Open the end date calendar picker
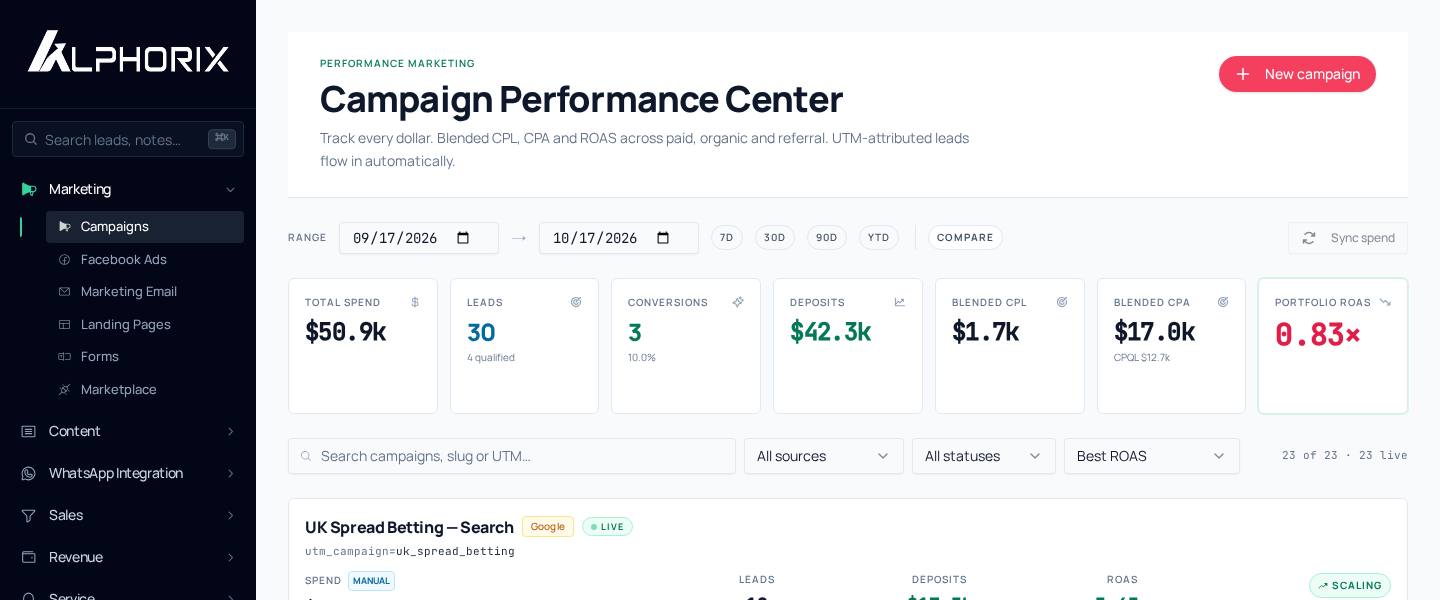The height and width of the screenshot is (600, 1440). tap(663, 238)
